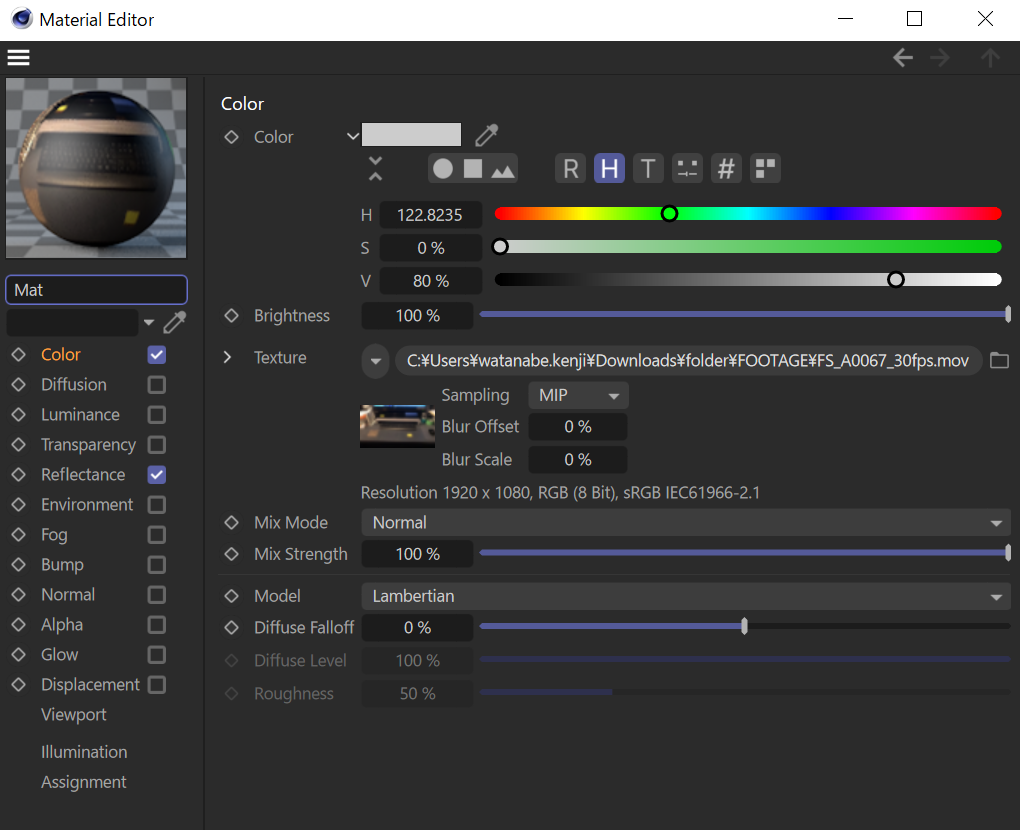Enable the Diffusion channel checkbox
The image size is (1020, 830).
coord(157,385)
